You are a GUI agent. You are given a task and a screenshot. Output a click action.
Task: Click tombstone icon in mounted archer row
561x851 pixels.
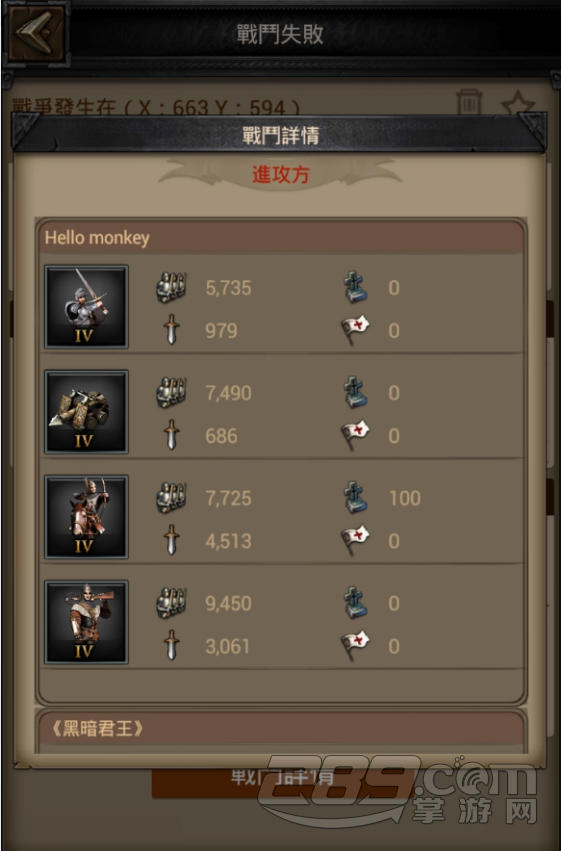356,497
